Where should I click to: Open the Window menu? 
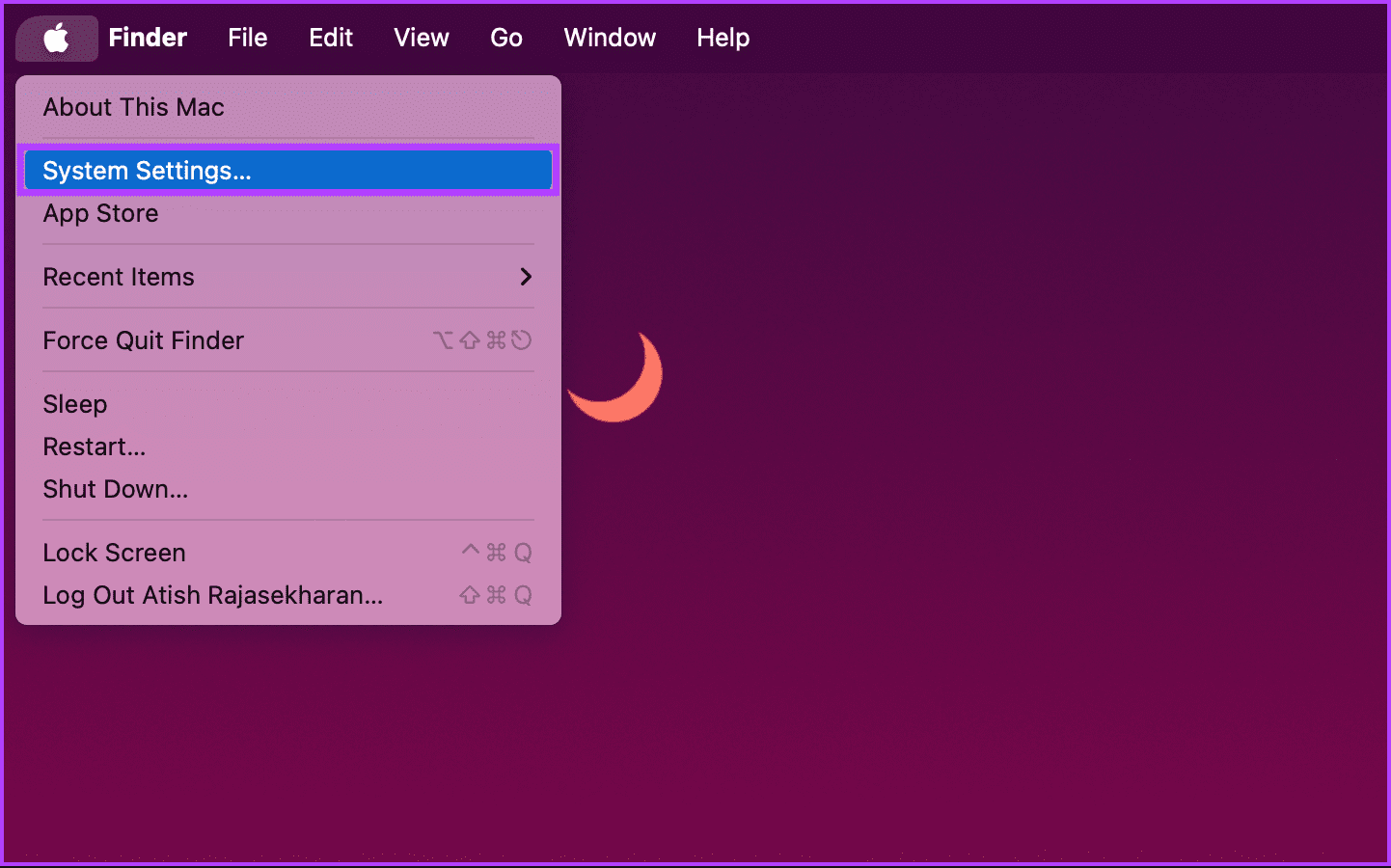[609, 38]
